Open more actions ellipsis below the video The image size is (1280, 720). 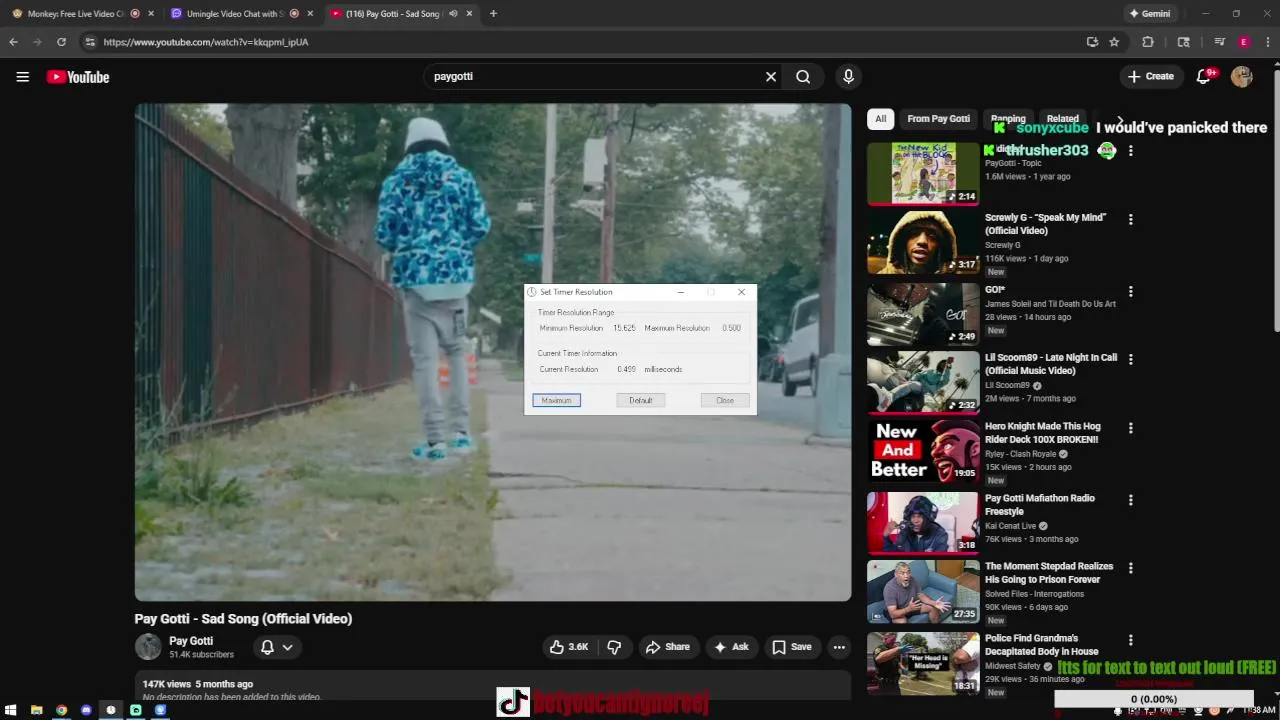(839, 647)
